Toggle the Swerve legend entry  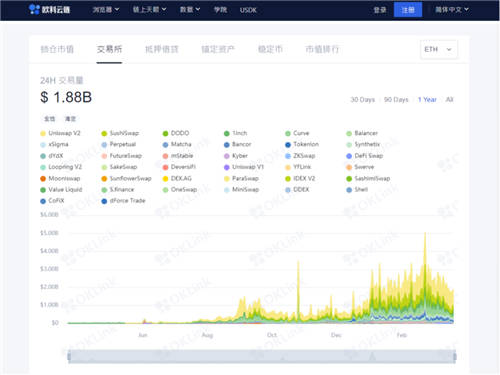360,167
